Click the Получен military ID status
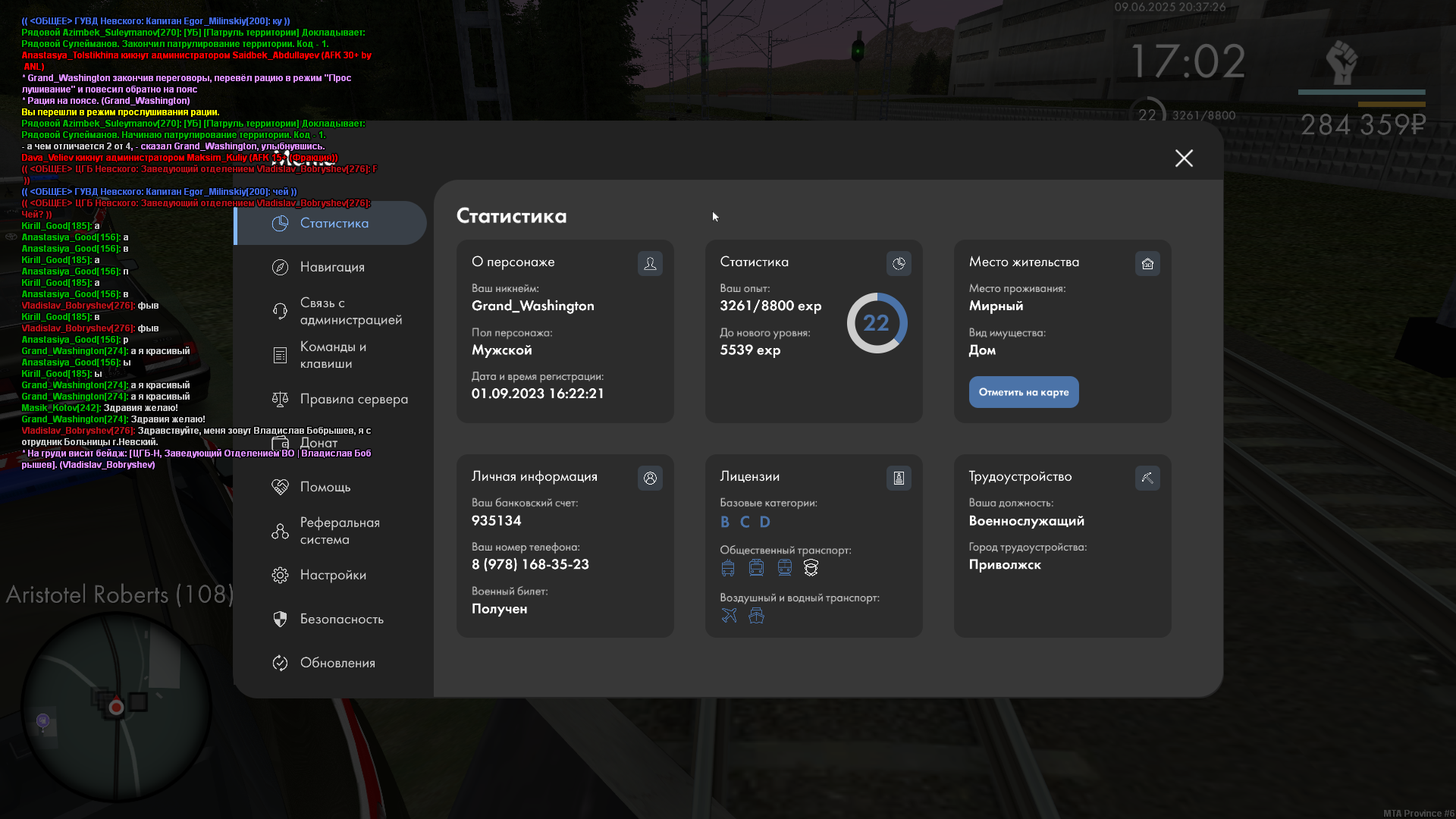The width and height of the screenshot is (1456, 819). tap(500, 609)
